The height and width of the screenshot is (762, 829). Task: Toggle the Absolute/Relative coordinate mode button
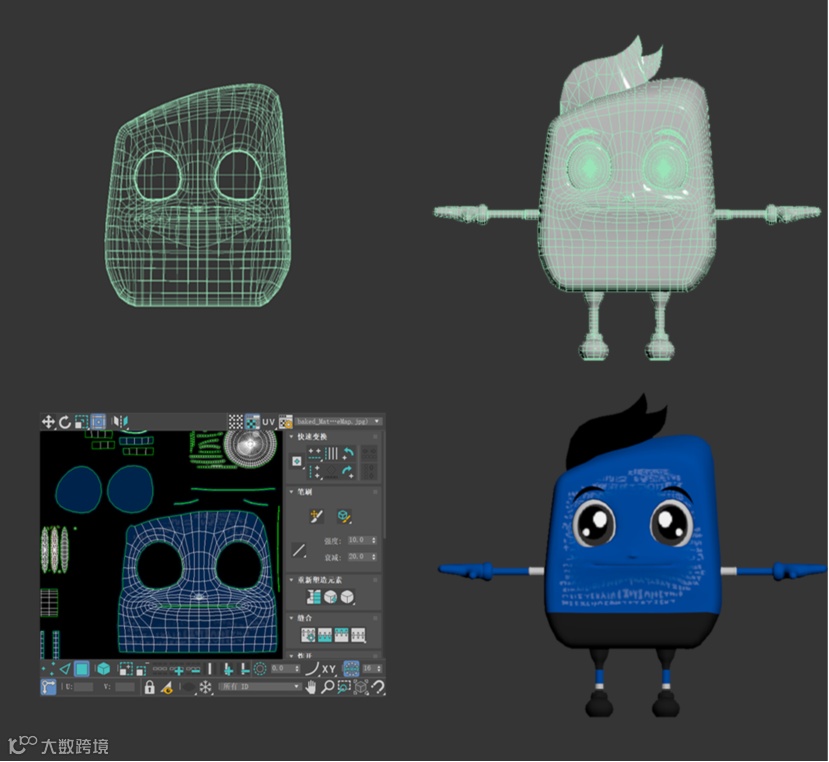[x=48, y=687]
